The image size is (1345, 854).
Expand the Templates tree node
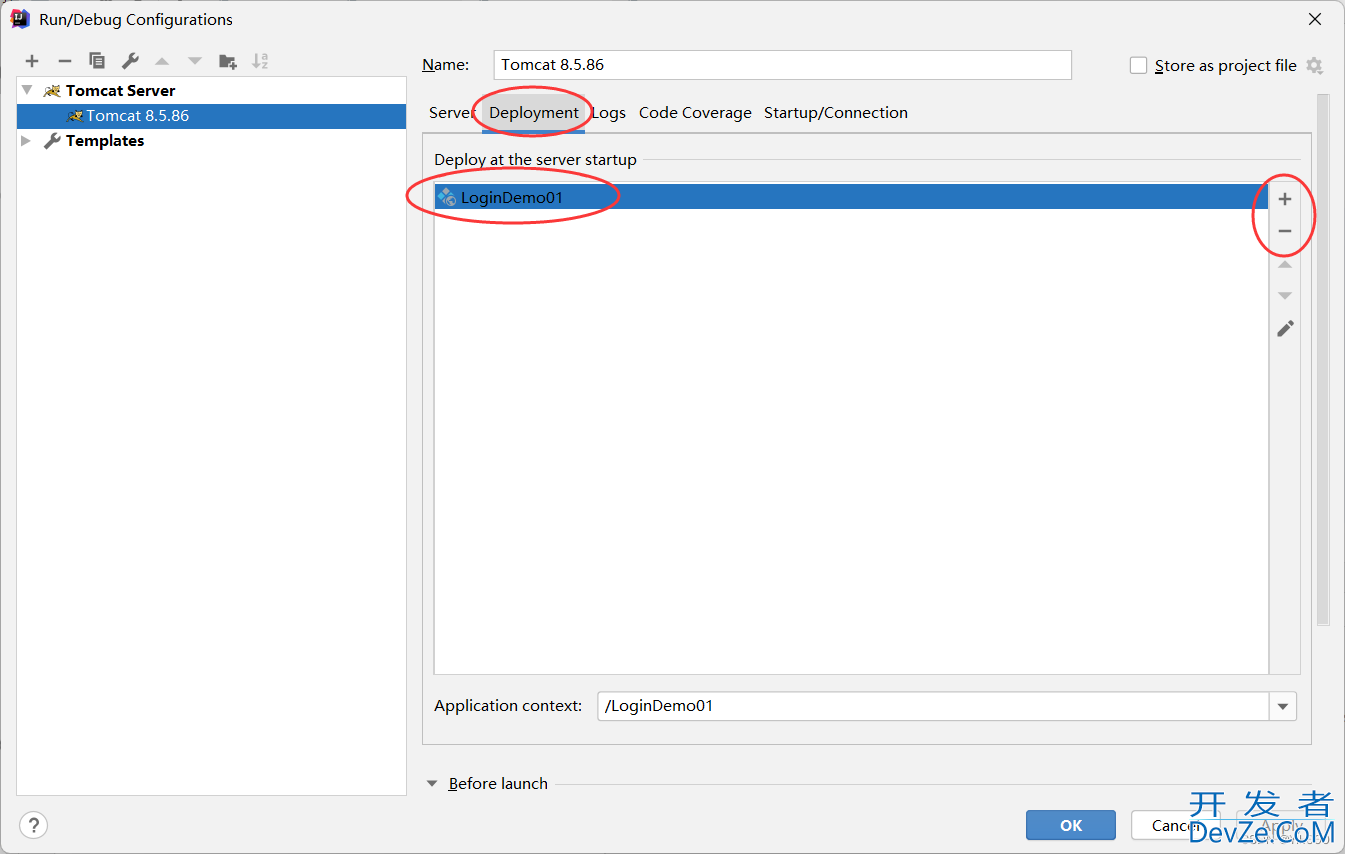(27, 141)
